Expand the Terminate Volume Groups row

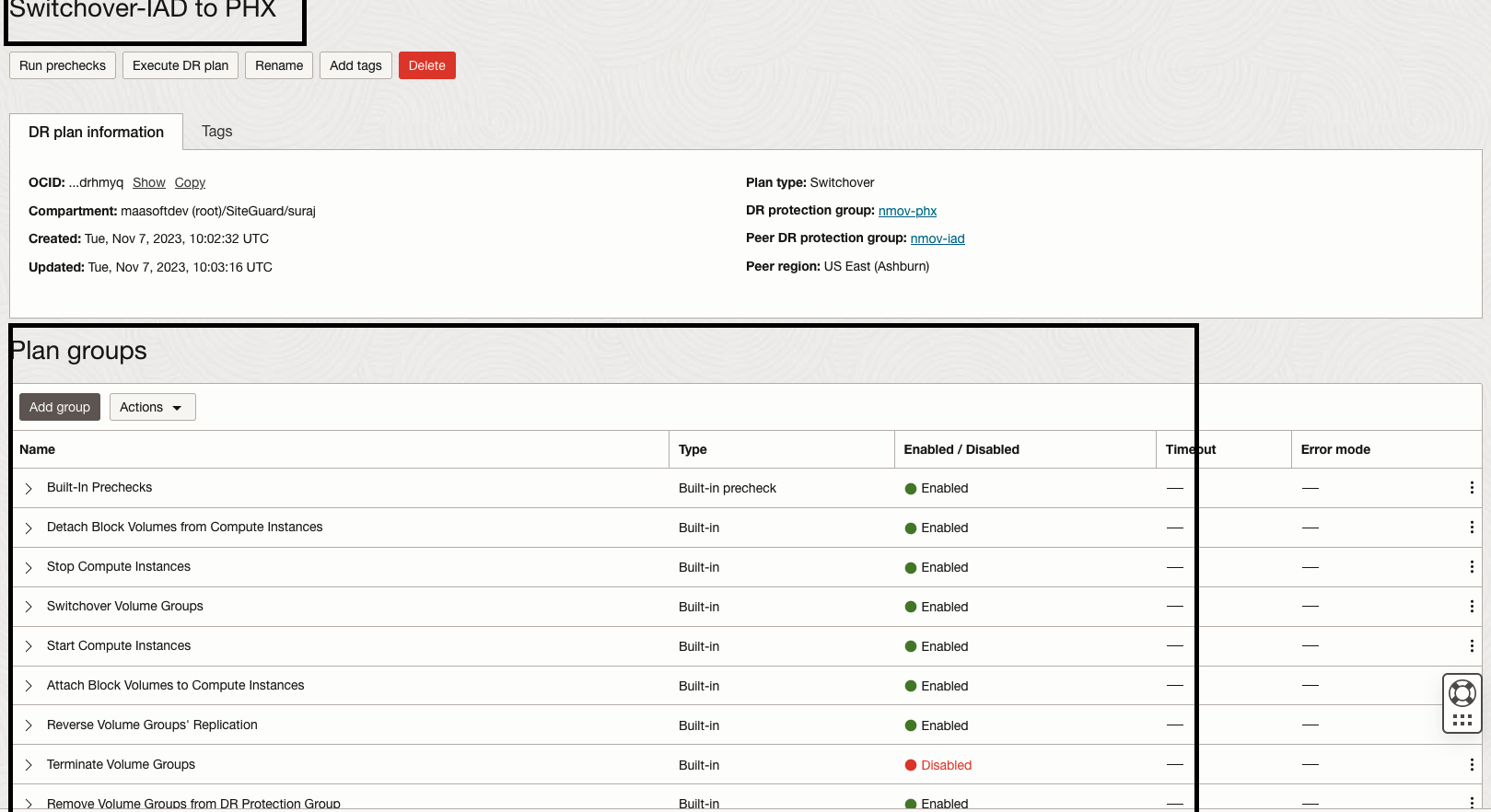coord(29,765)
